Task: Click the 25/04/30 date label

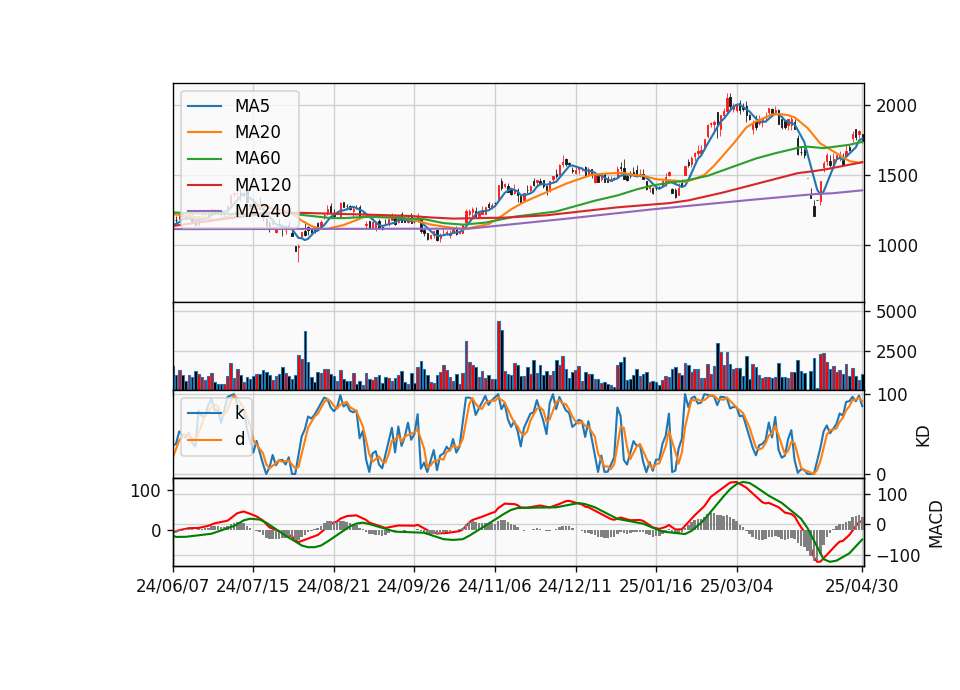Action: [862, 587]
